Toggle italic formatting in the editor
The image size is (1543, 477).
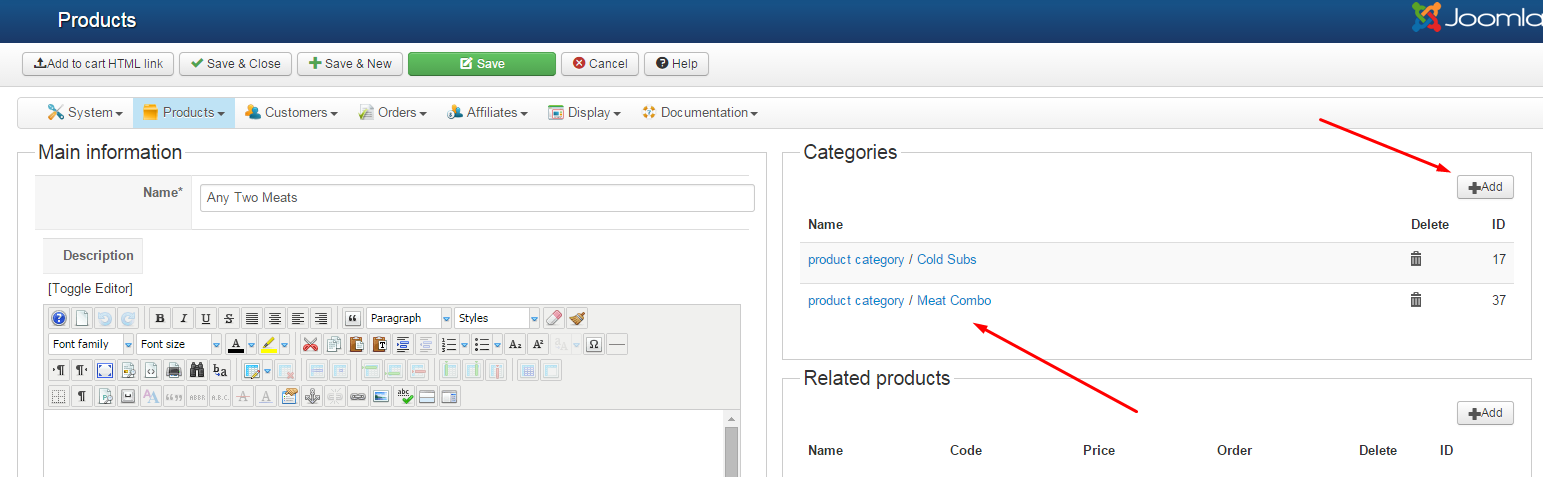[183, 319]
